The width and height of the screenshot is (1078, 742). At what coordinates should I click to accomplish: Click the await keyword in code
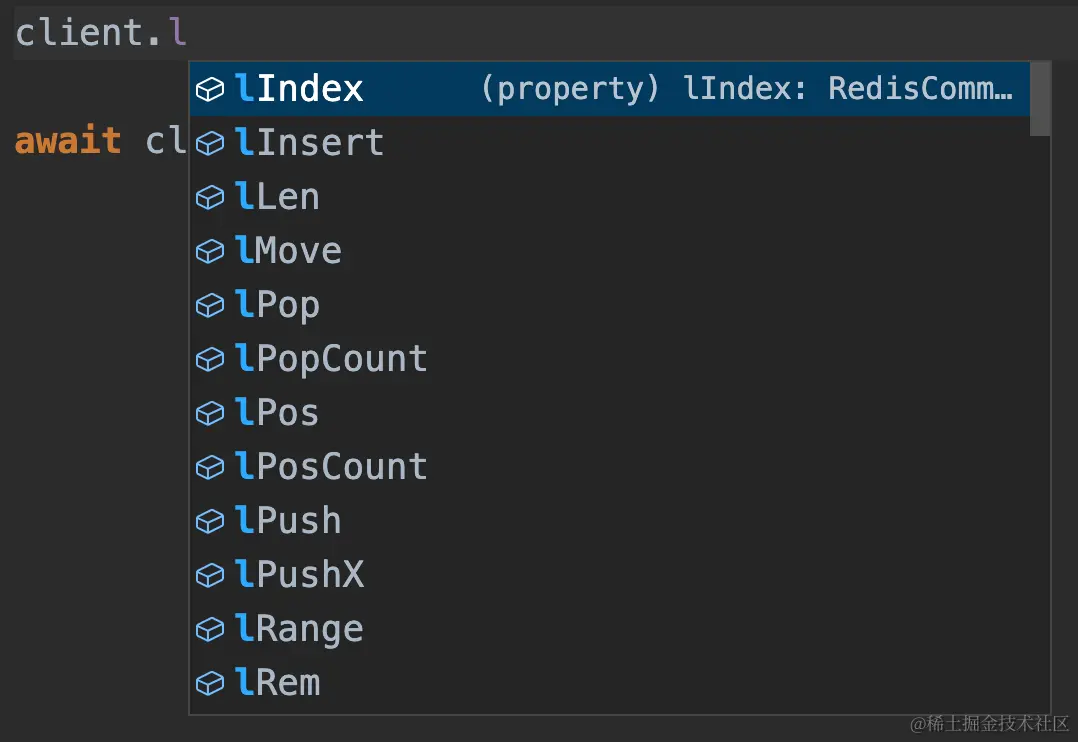68,141
